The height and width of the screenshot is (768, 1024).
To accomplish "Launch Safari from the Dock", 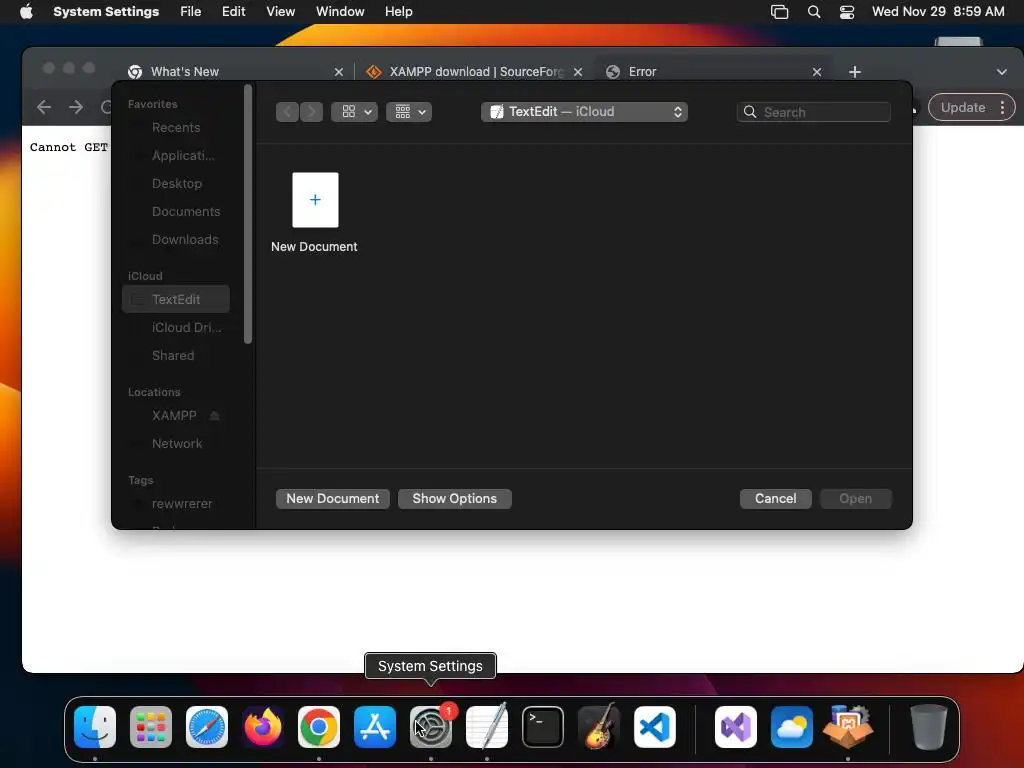I will coord(207,727).
